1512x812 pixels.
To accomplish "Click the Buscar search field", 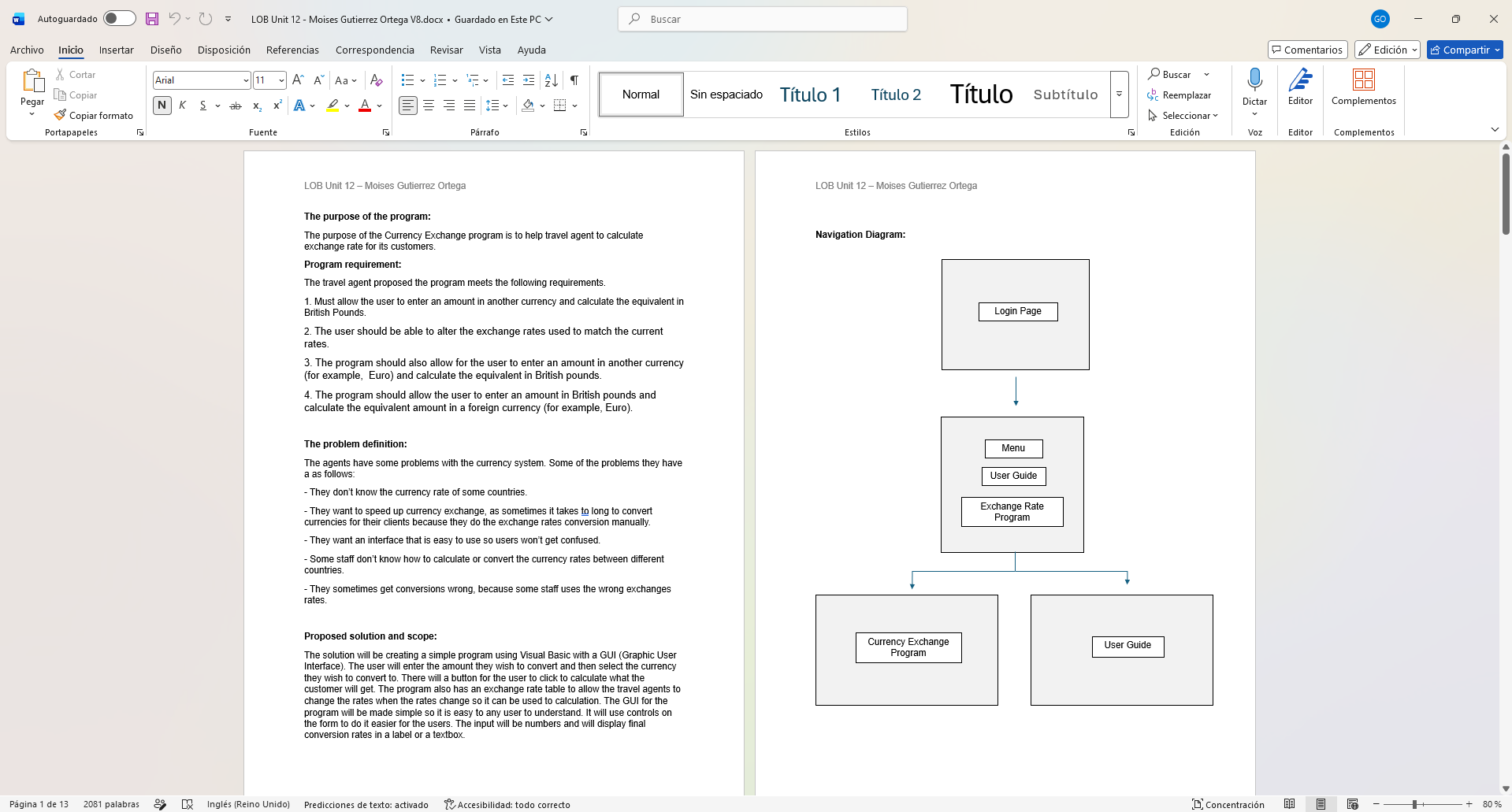I will pos(763,19).
